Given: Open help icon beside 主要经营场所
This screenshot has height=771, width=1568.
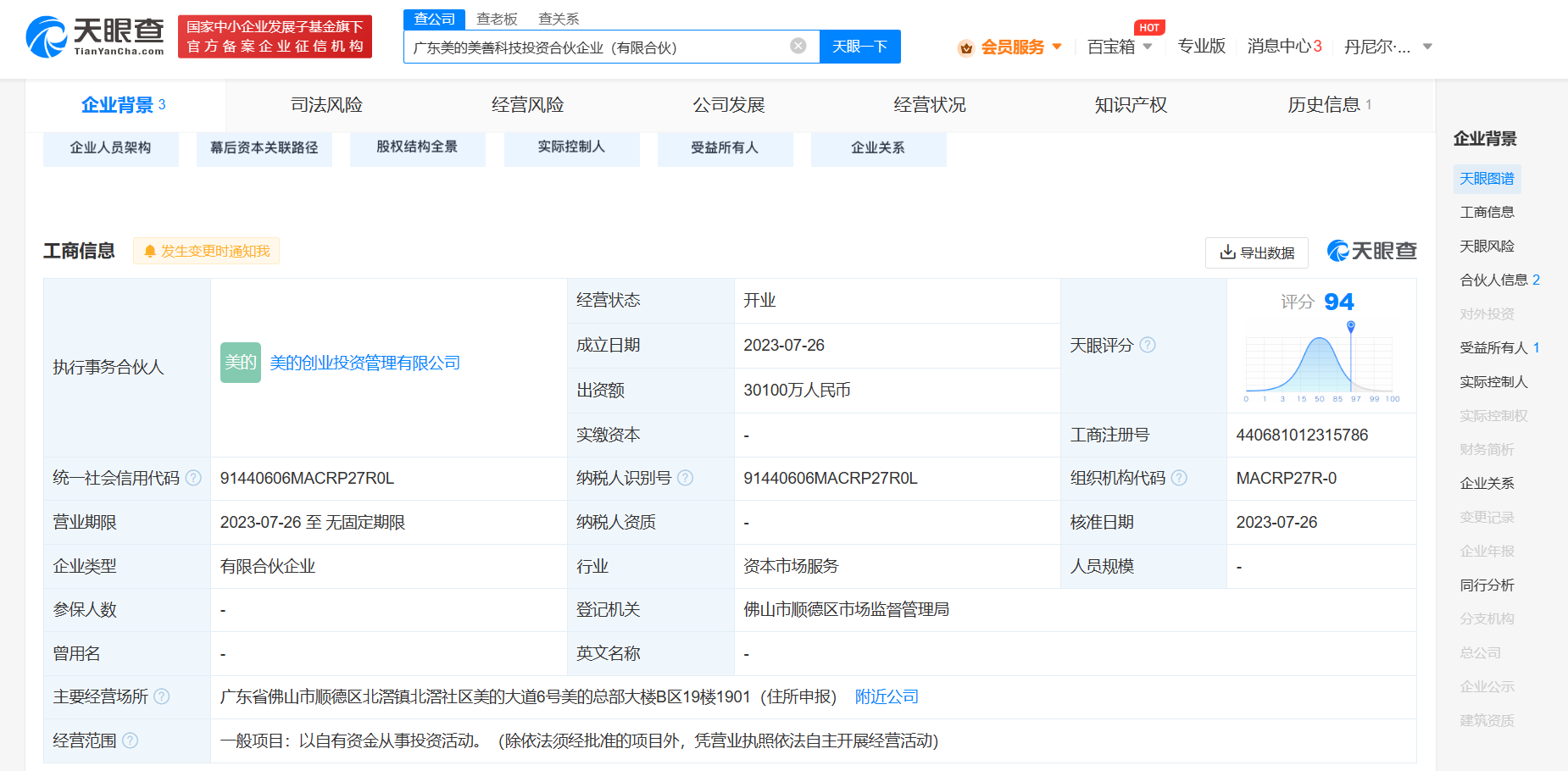Looking at the screenshot, I should point(162,696).
